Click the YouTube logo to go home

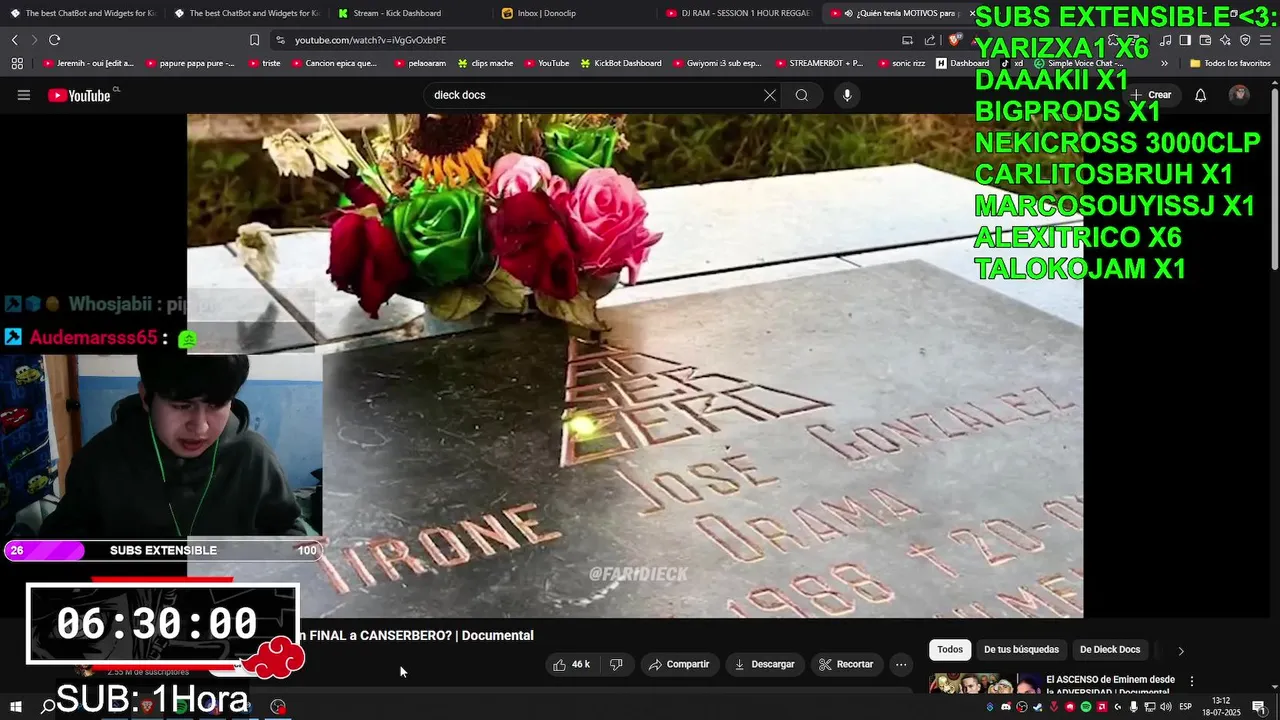80,95
